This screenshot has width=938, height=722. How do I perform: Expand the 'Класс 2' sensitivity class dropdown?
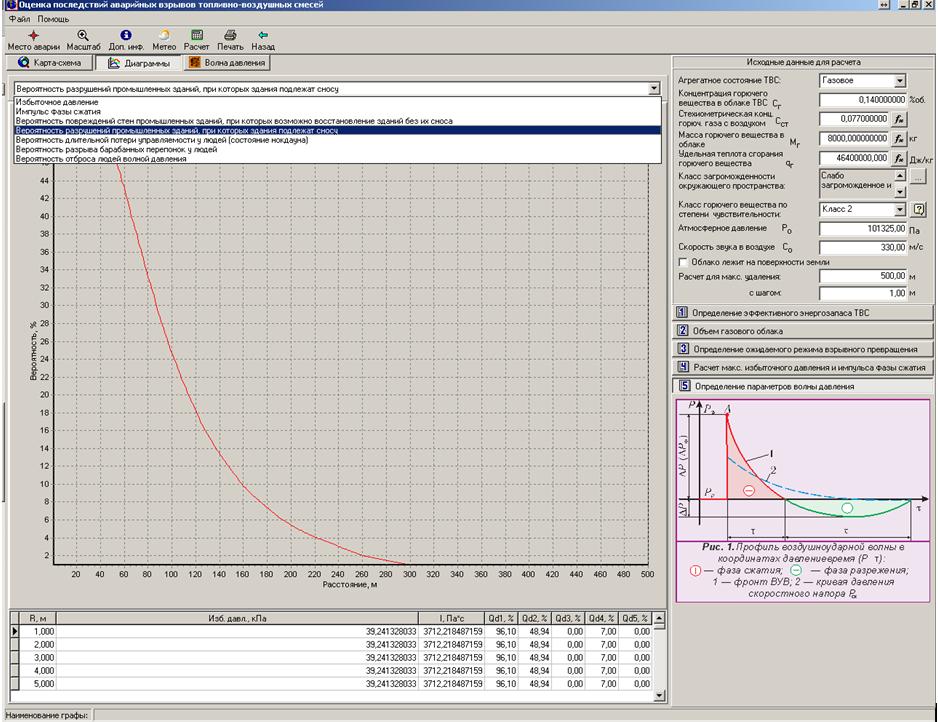900,209
